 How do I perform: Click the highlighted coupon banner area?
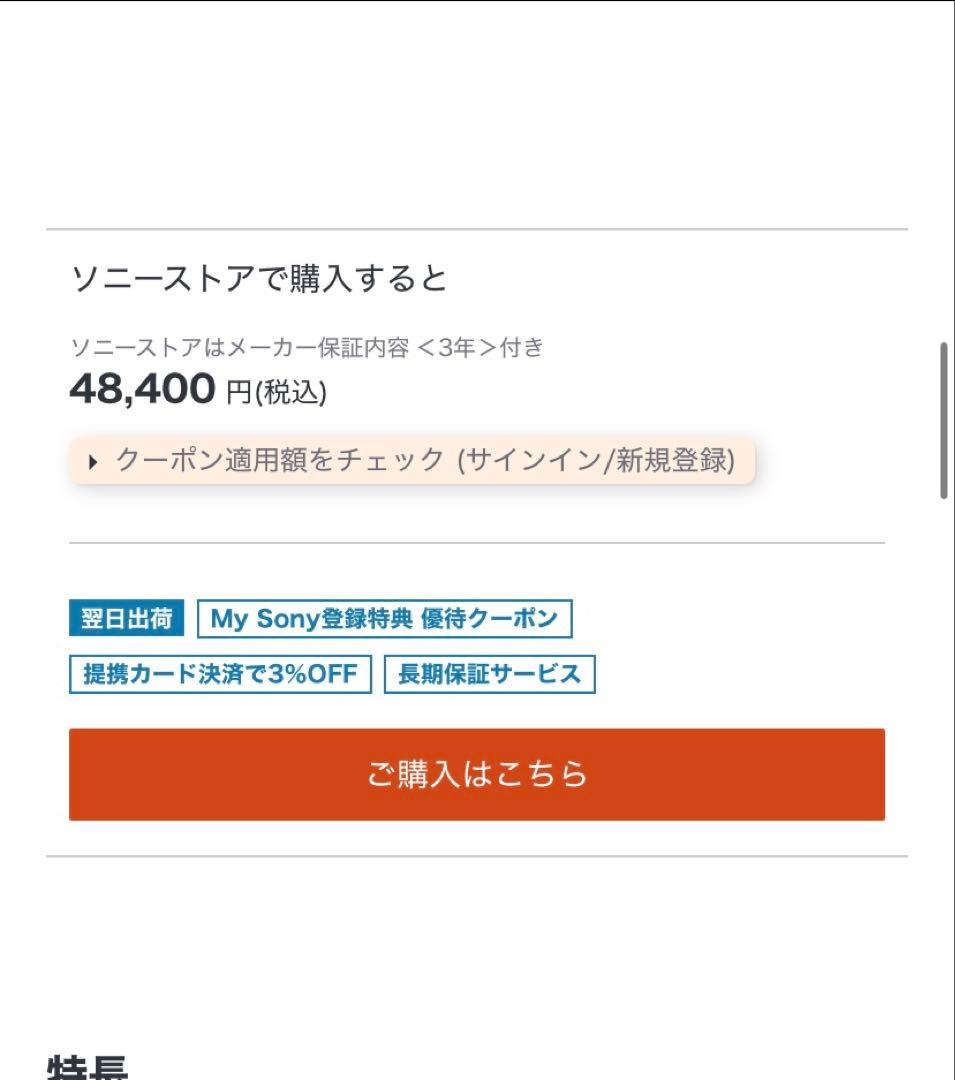click(x=410, y=461)
